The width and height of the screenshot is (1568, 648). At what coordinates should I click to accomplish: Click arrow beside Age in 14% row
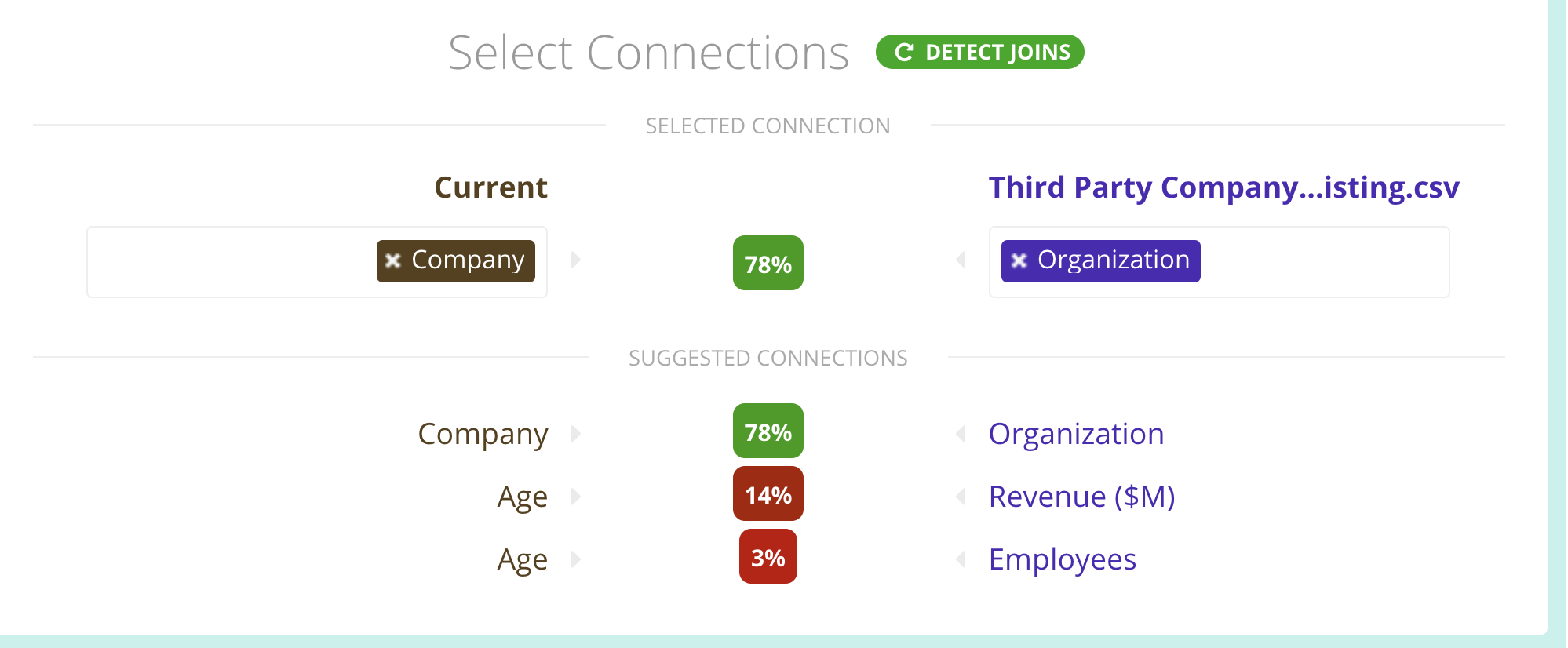click(576, 496)
